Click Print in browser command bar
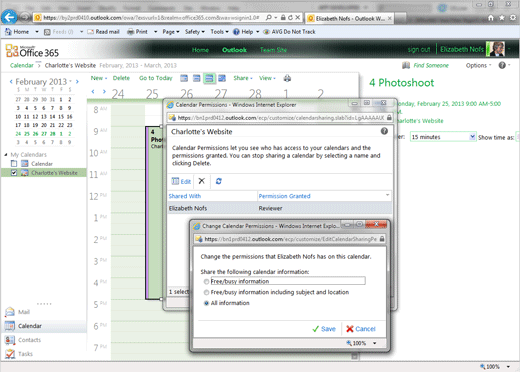This screenshot has width=520, height=372. (137, 32)
